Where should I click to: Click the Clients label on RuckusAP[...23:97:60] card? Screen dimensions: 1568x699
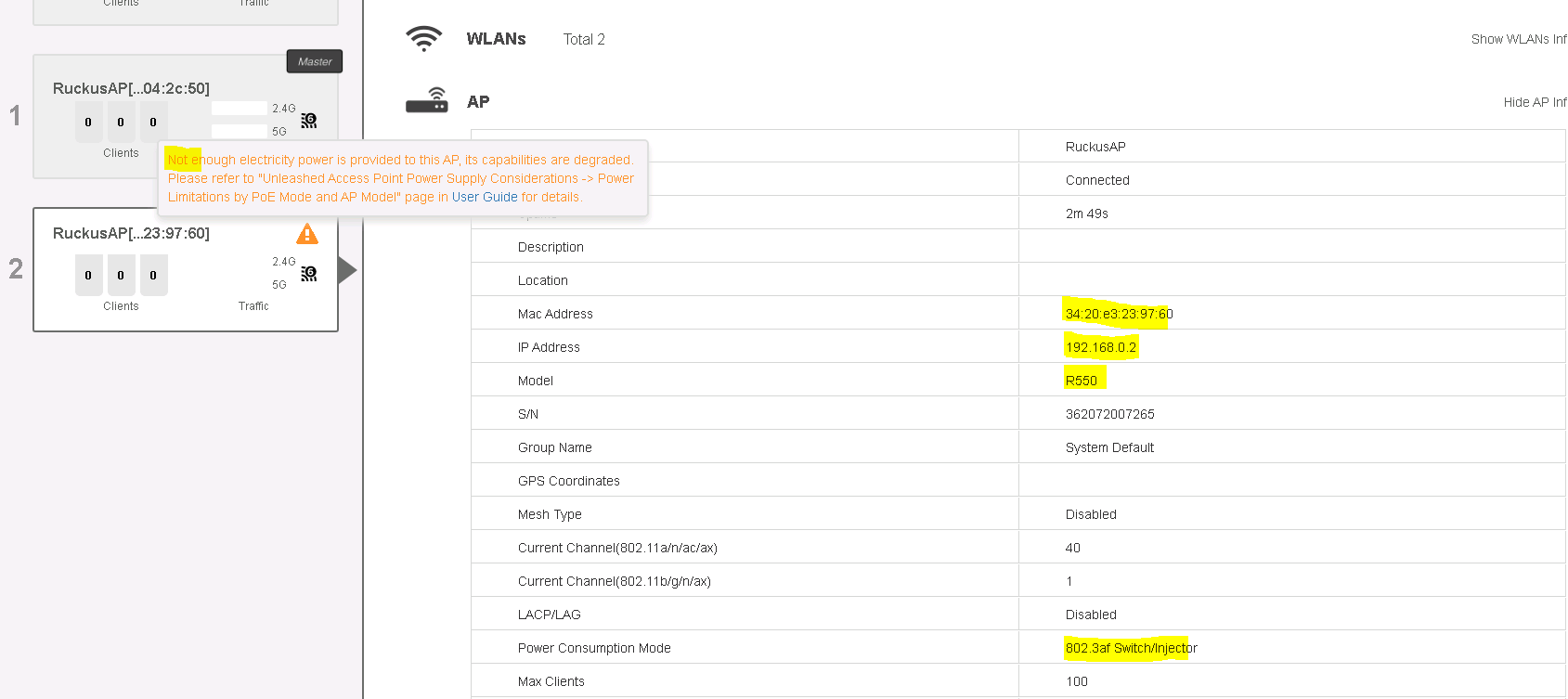click(x=121, y=306)
